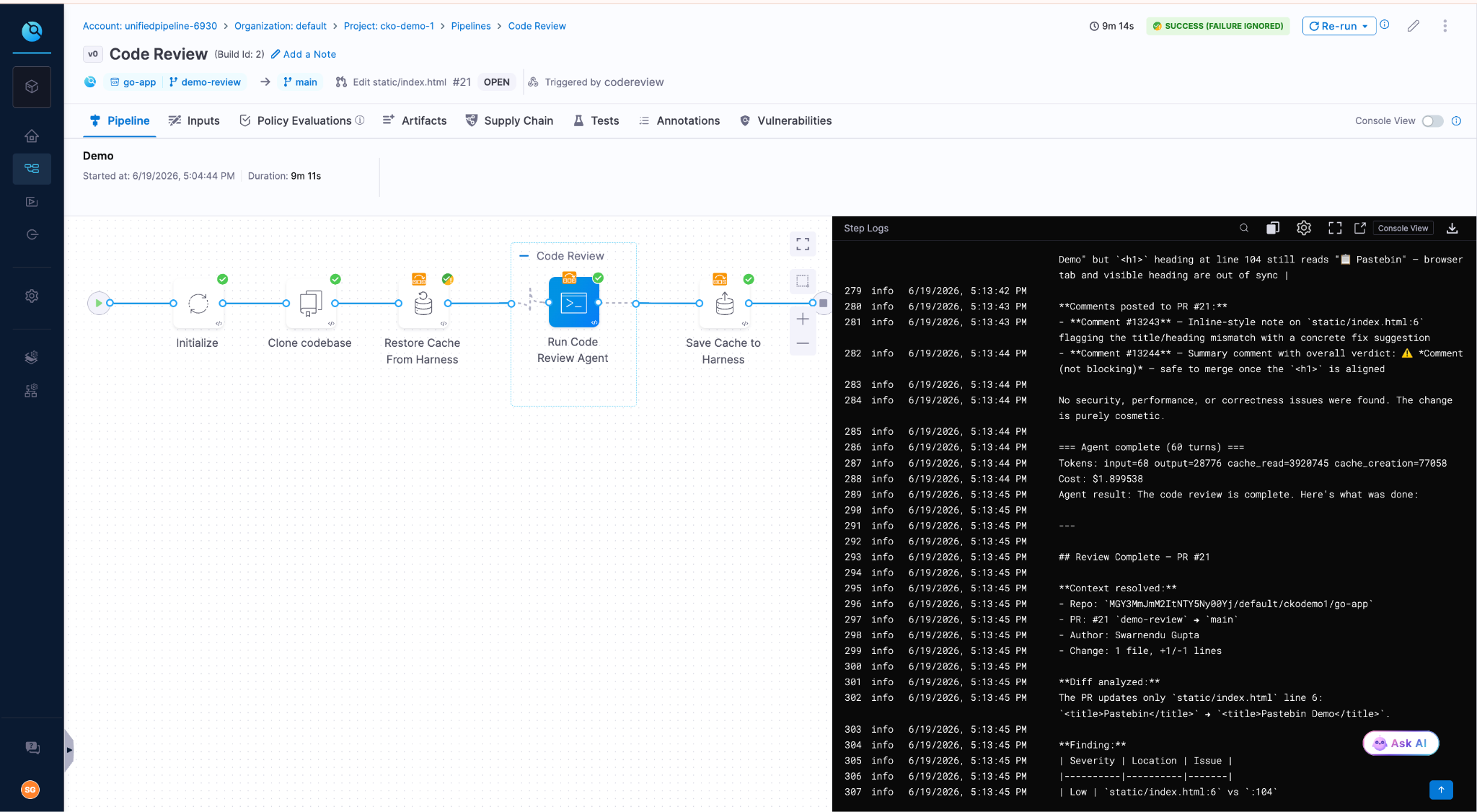Search the step logs
The height and width of the screenshot is (812, 1477).
click(1244, 228)
